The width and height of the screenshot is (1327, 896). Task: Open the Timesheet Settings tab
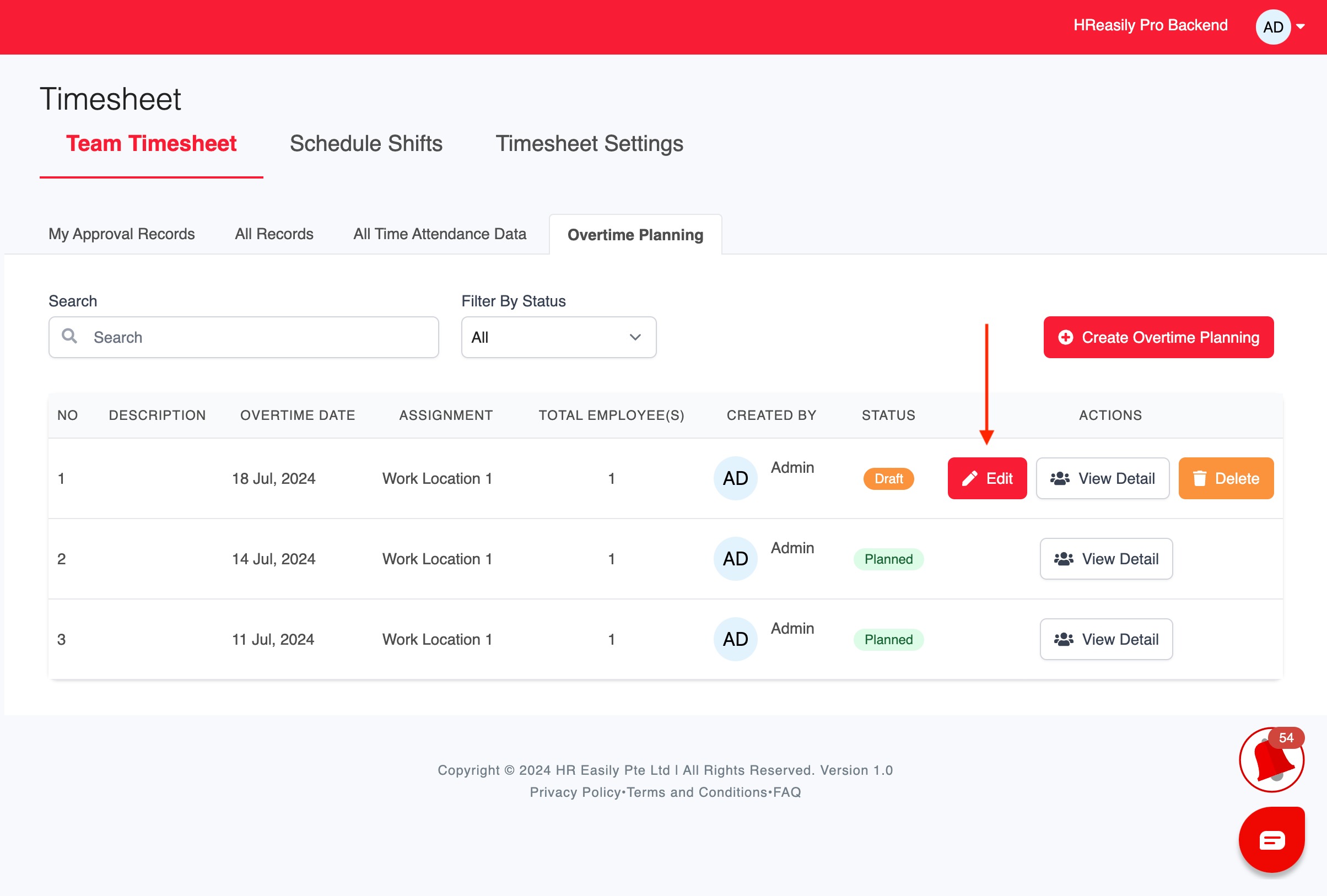tap(589, 143)
